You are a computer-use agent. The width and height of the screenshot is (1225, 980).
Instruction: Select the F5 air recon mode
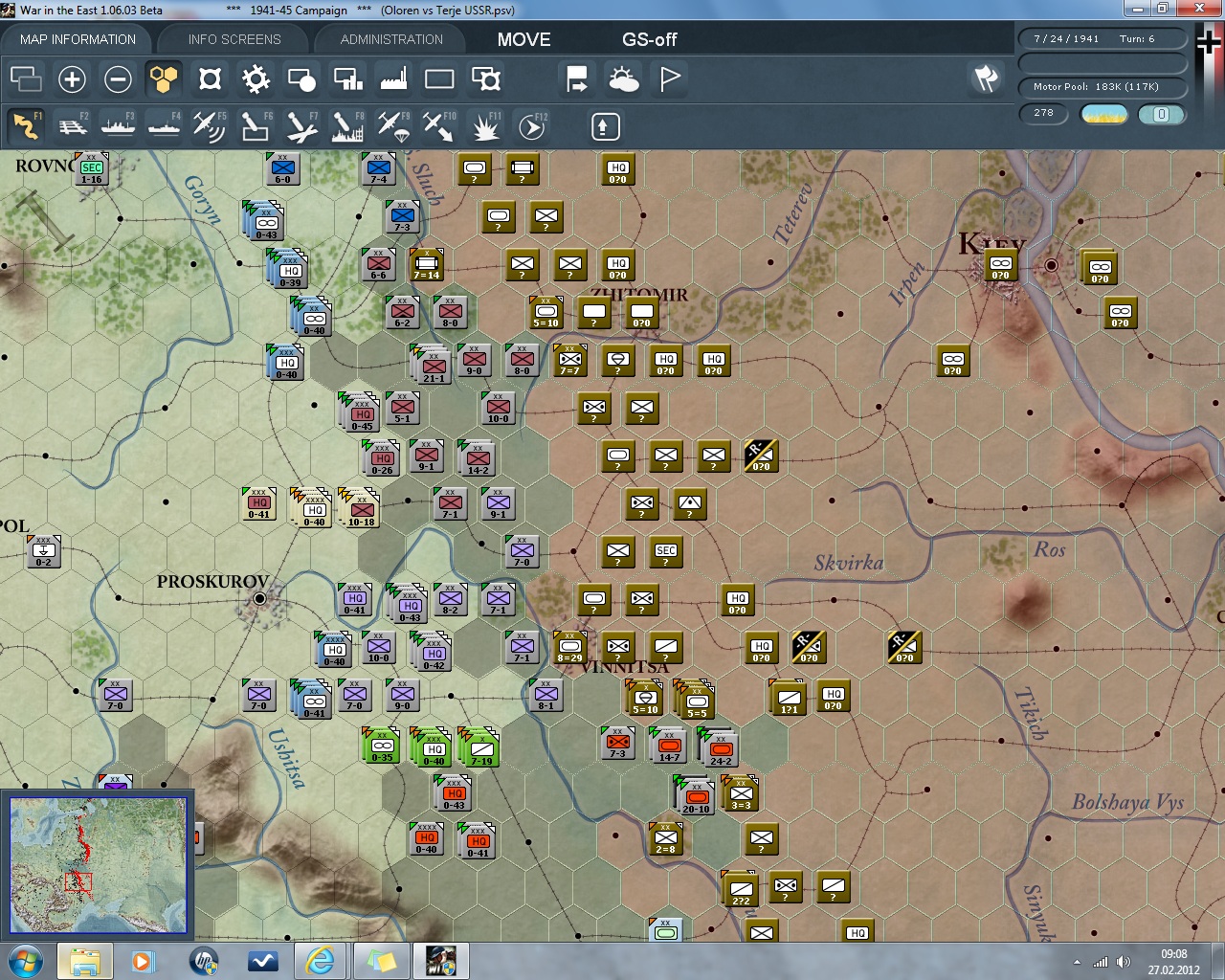210,126
